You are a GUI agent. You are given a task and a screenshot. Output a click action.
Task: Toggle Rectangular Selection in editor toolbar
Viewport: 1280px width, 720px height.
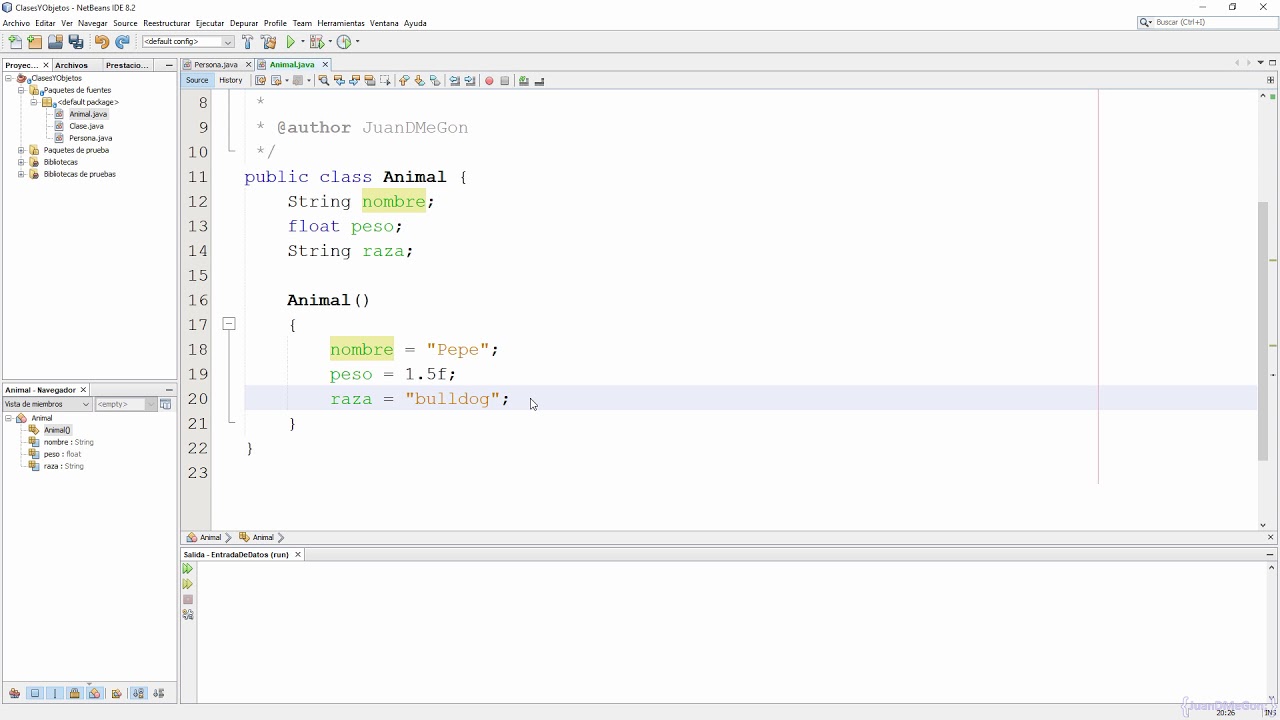click(x=385, y=81)
